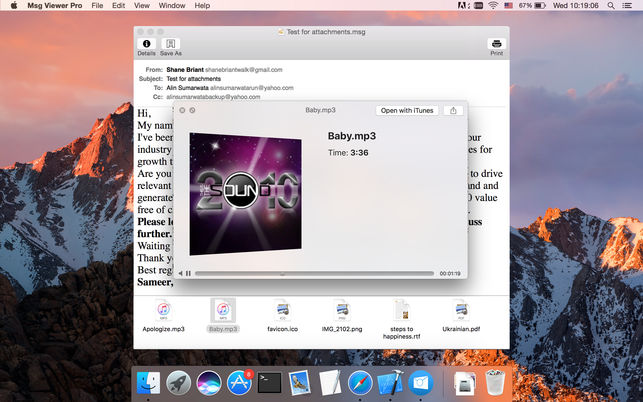This screenshot has height=402, width=643.
Task: Click the volume speaker icon in the player
Action: [180, 273]
